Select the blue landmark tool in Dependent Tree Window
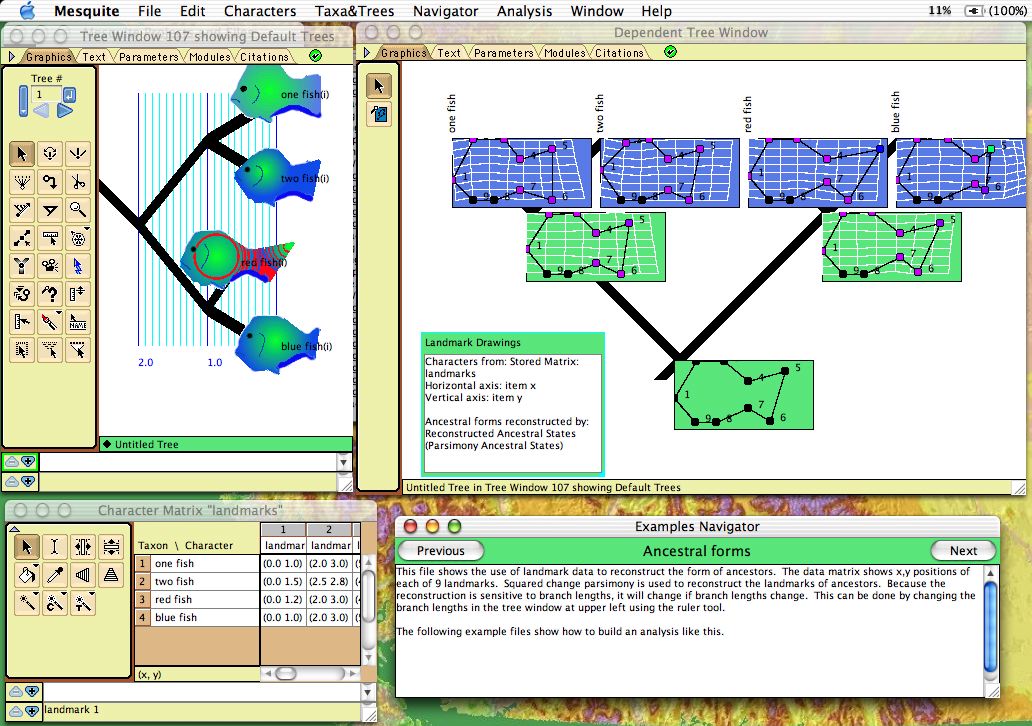The image size is (1032, 726). click(380, 115)
